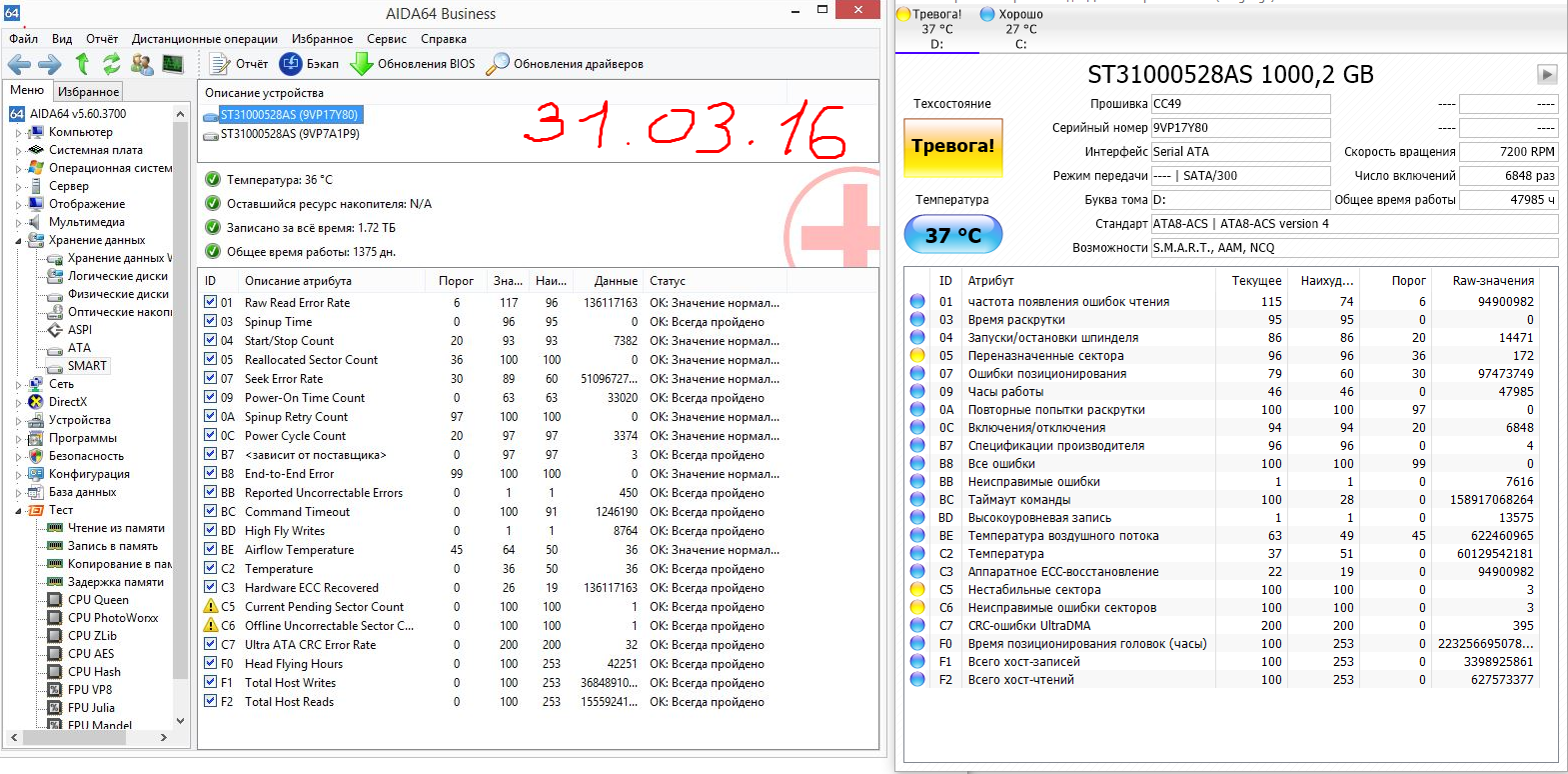Screen dimensions: 1568x774
Task: Select the second disk ST31000528AS (9VP7A1P9)
Action: click(290, 133)
